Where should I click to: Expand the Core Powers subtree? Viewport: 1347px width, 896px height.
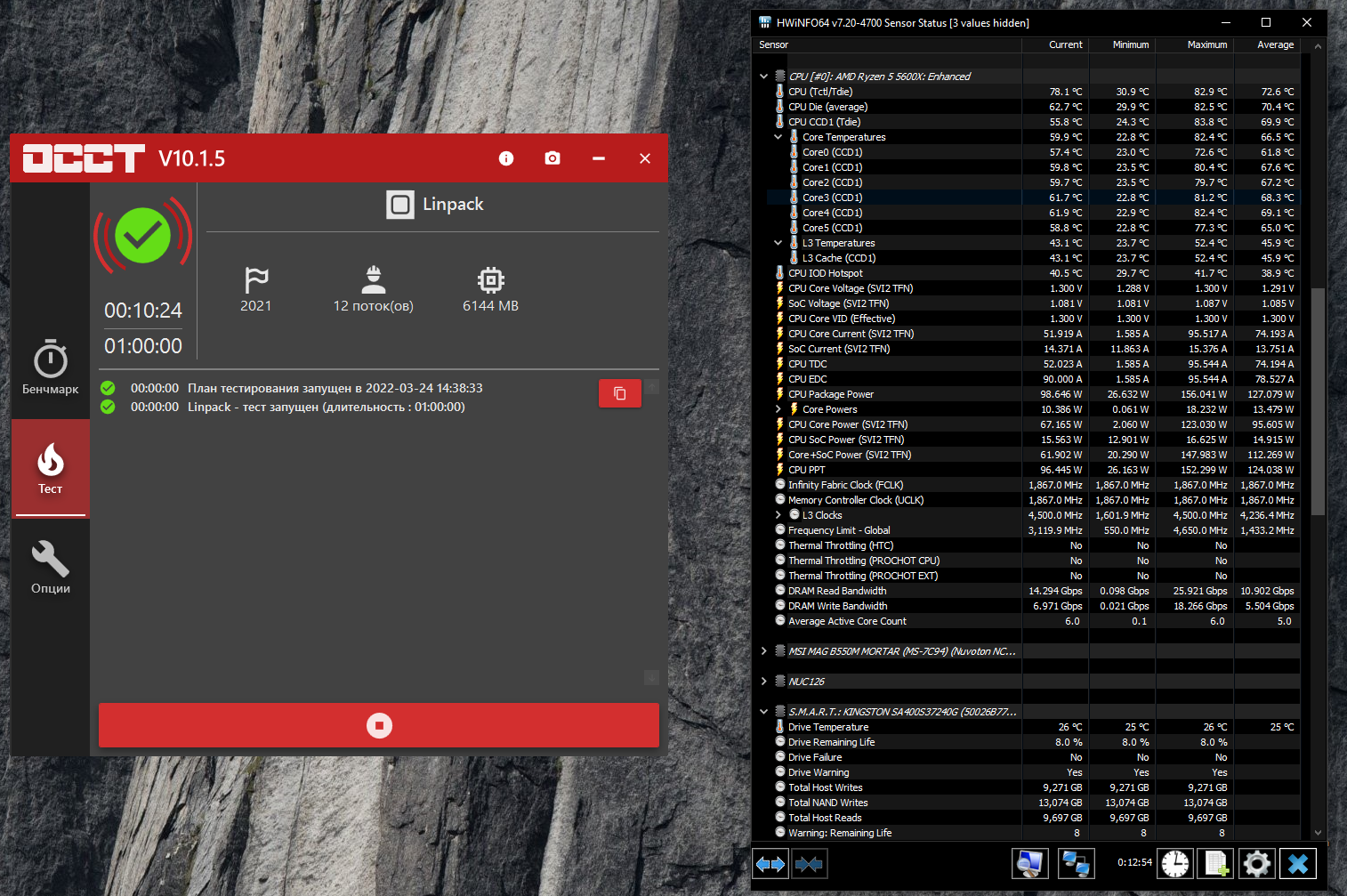click(778, 409)
